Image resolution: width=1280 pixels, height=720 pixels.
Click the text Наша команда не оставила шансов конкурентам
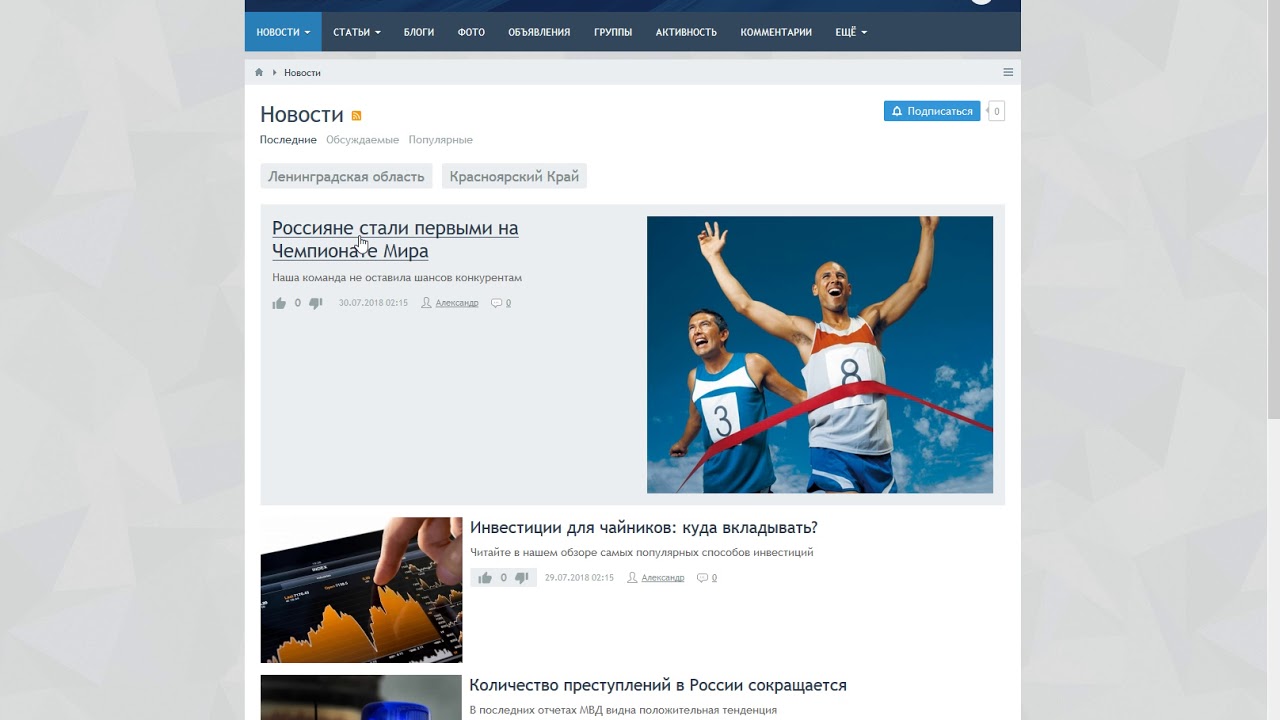(397, 278)
